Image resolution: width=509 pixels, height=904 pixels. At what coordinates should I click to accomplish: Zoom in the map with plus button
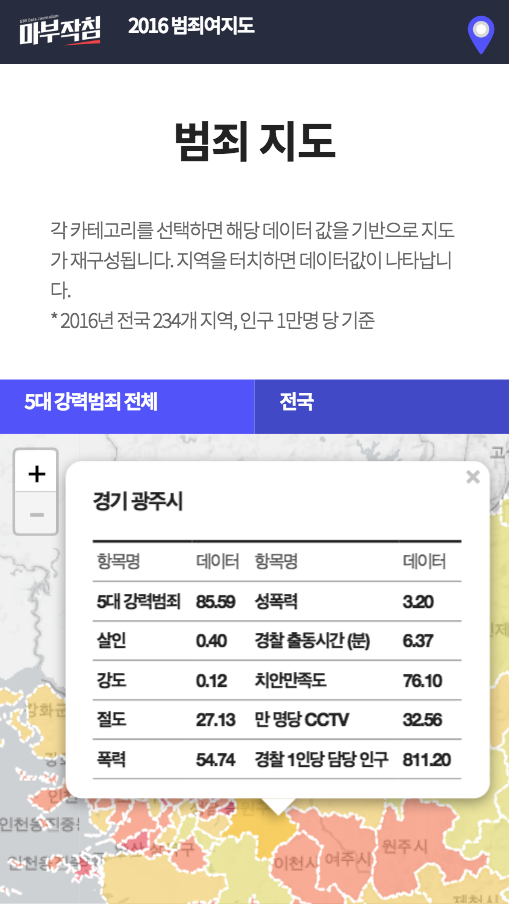click(36, 474)
